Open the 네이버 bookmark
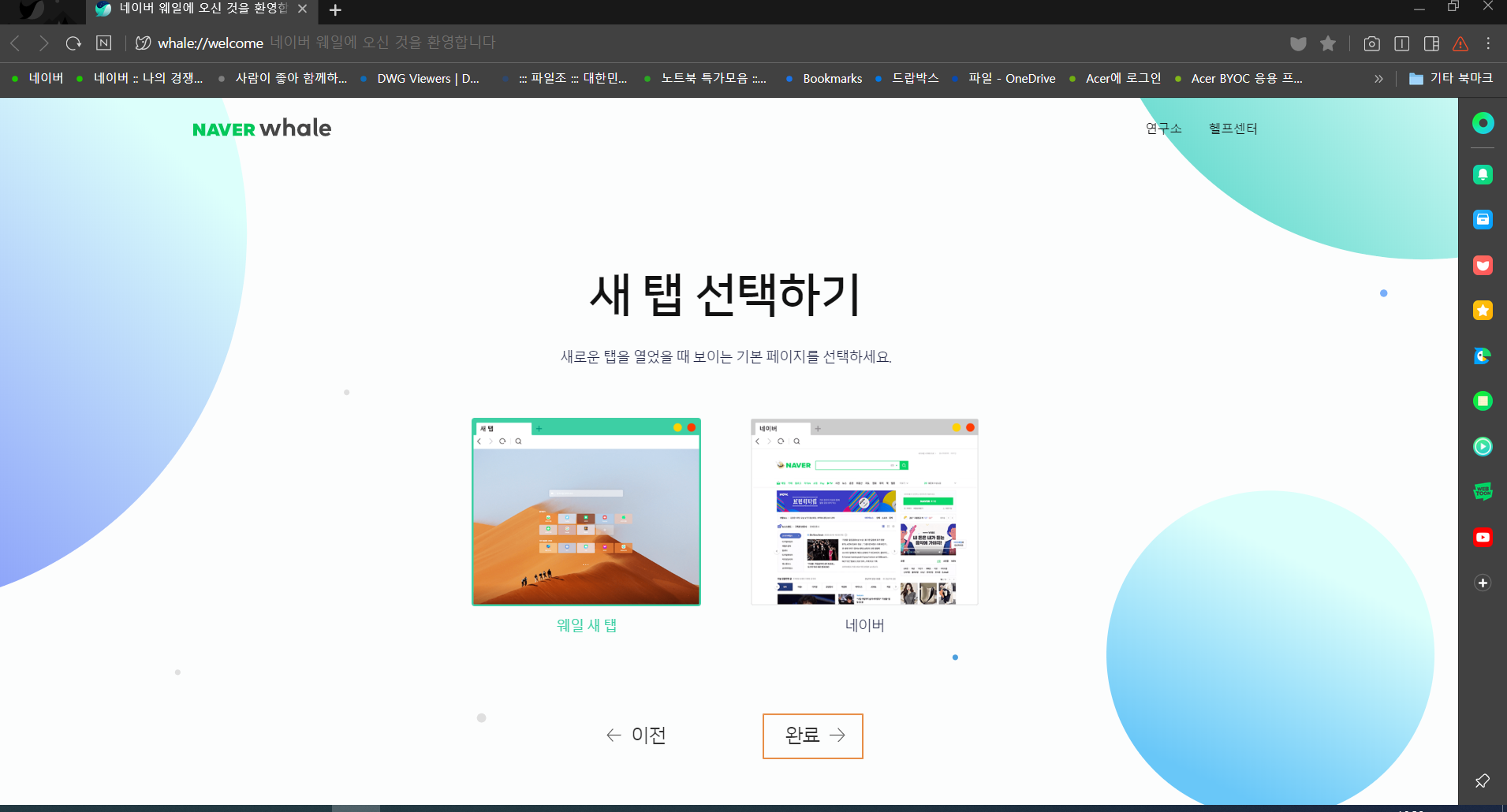The image size is (1507, 812). coord(38,78)
